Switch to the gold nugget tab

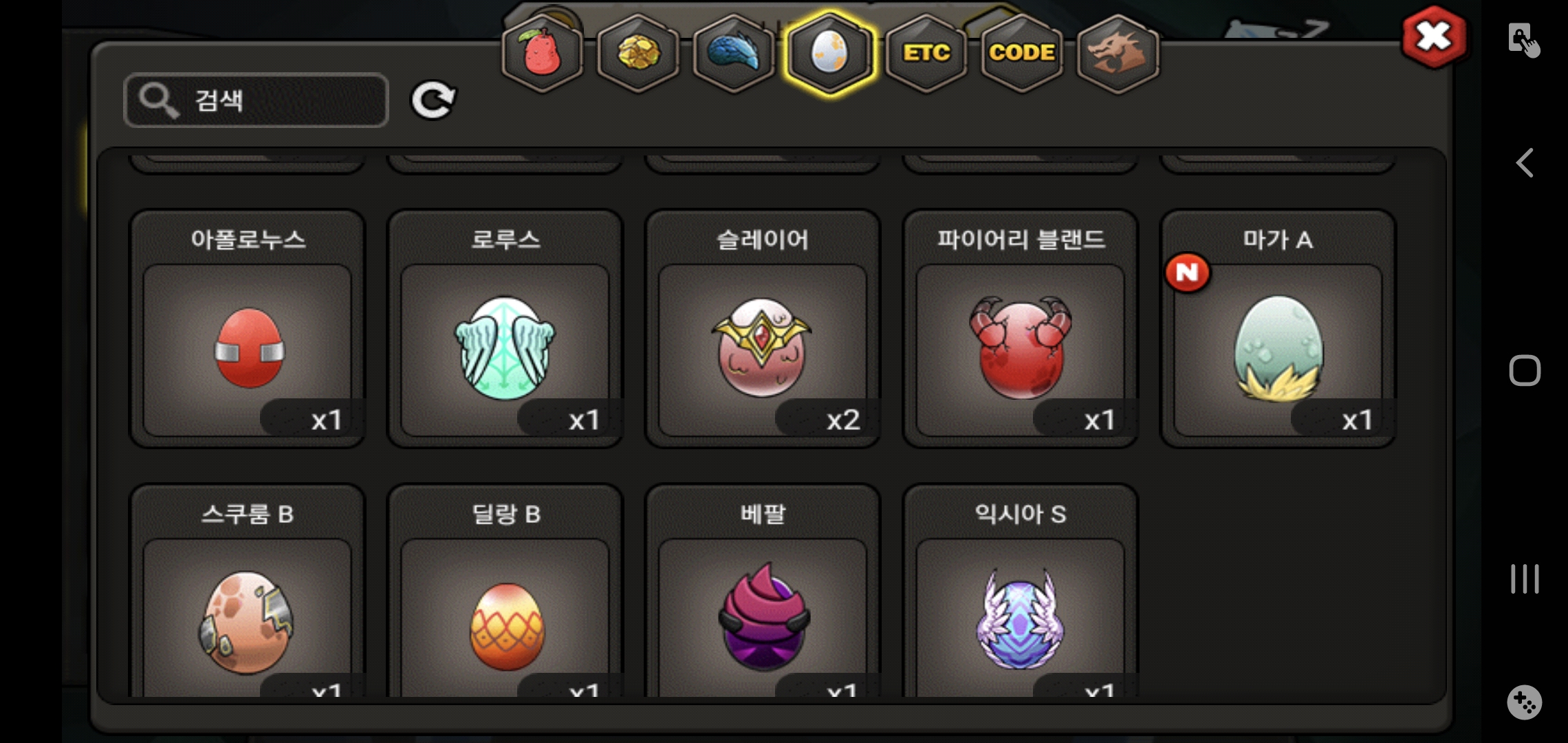pyautogui.click(x=638, y=54)
